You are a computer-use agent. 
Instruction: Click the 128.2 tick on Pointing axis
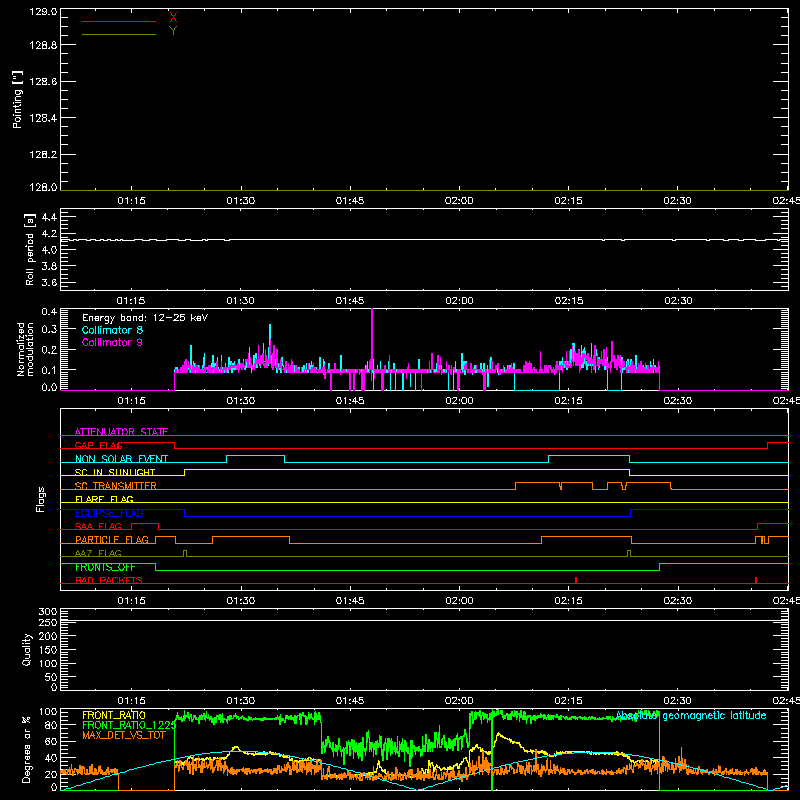pyautogui.click(x=43, y=154)
